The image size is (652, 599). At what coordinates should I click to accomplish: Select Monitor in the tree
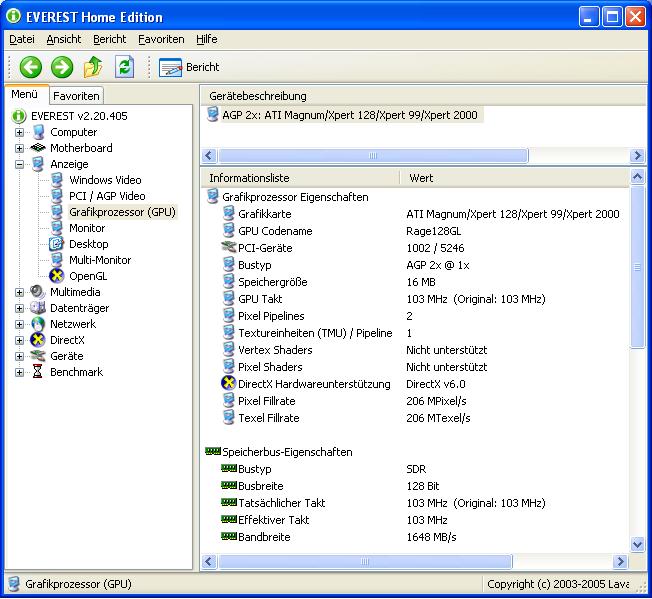(87, 228)
